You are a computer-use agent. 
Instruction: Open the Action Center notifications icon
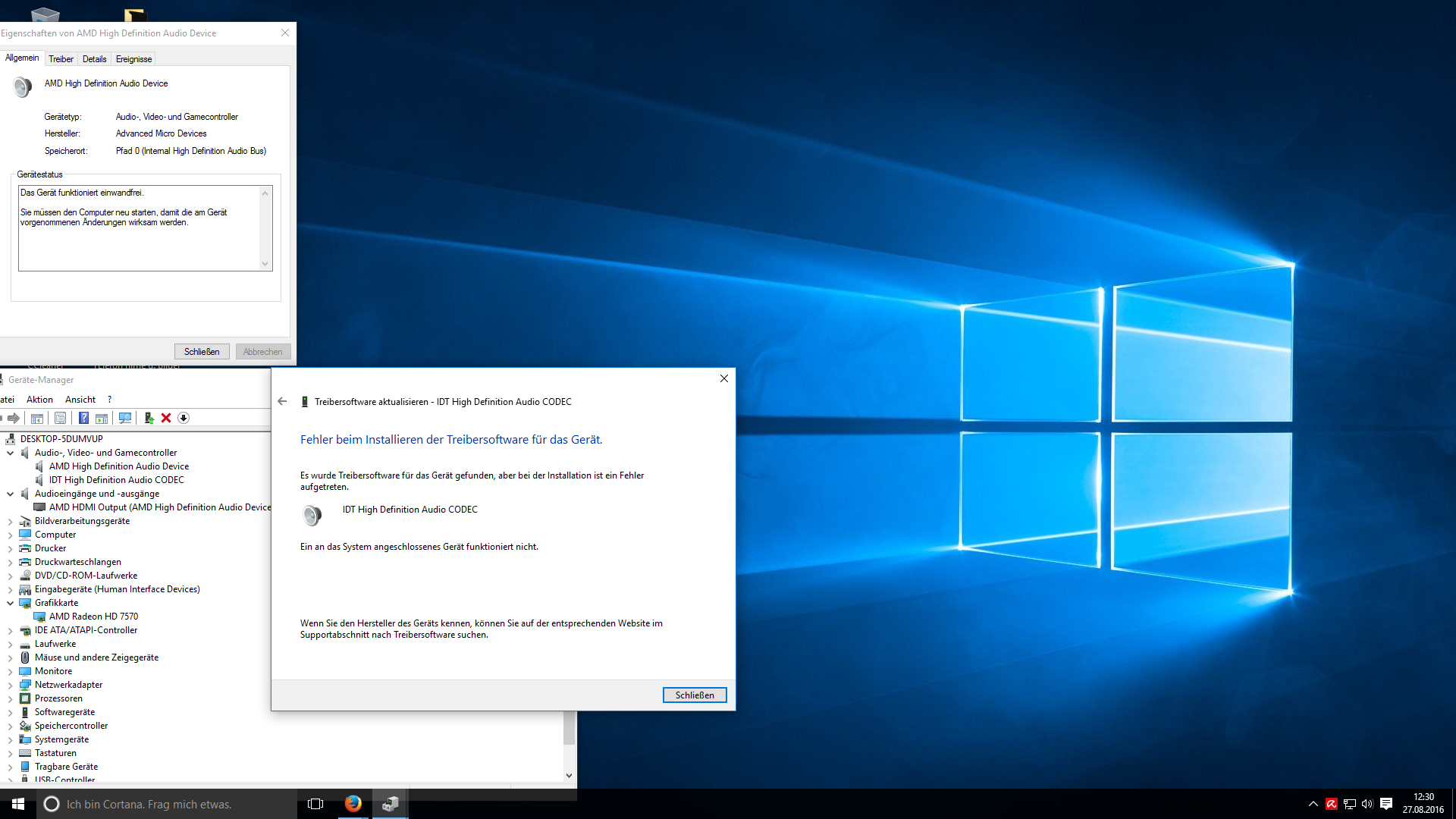click(x=1386, y=804)
